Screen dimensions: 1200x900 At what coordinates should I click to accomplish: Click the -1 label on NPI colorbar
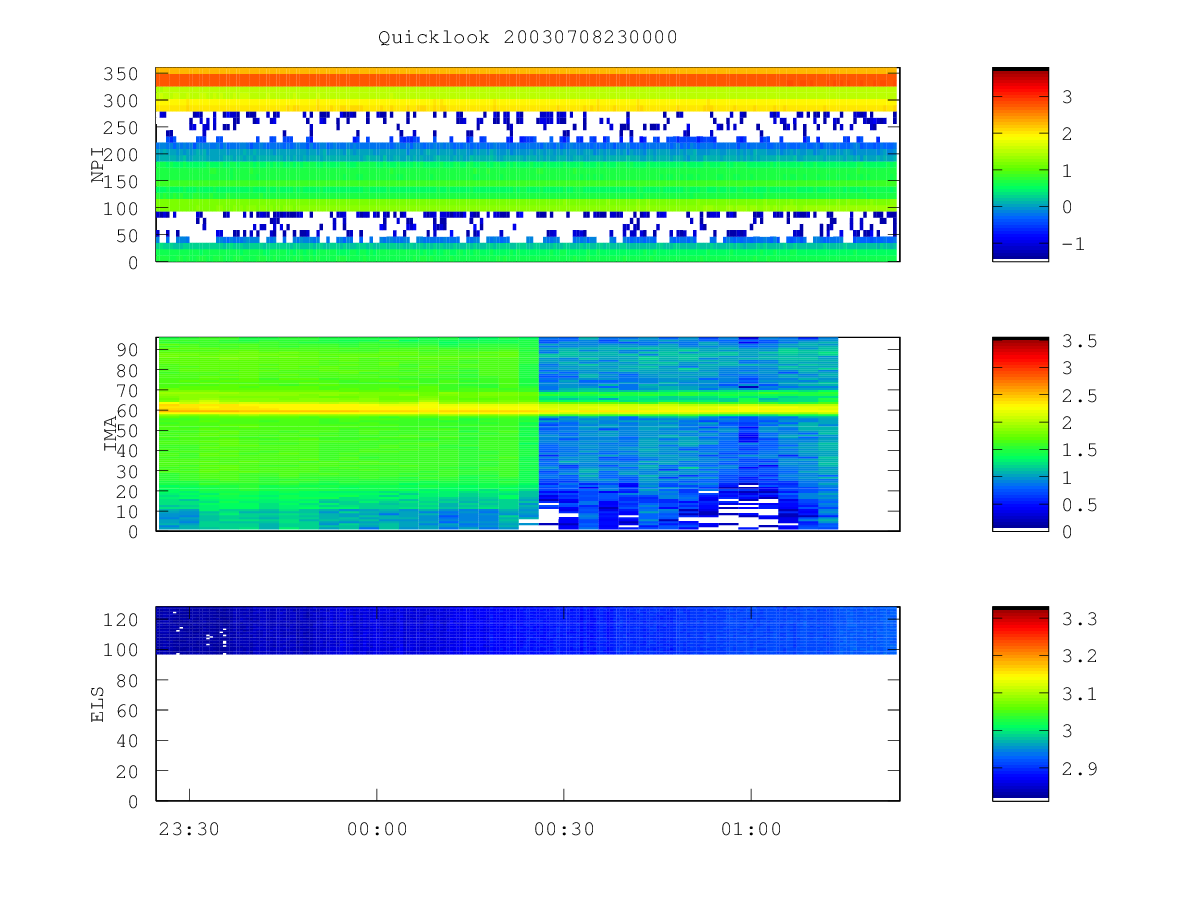point(1074,244)
